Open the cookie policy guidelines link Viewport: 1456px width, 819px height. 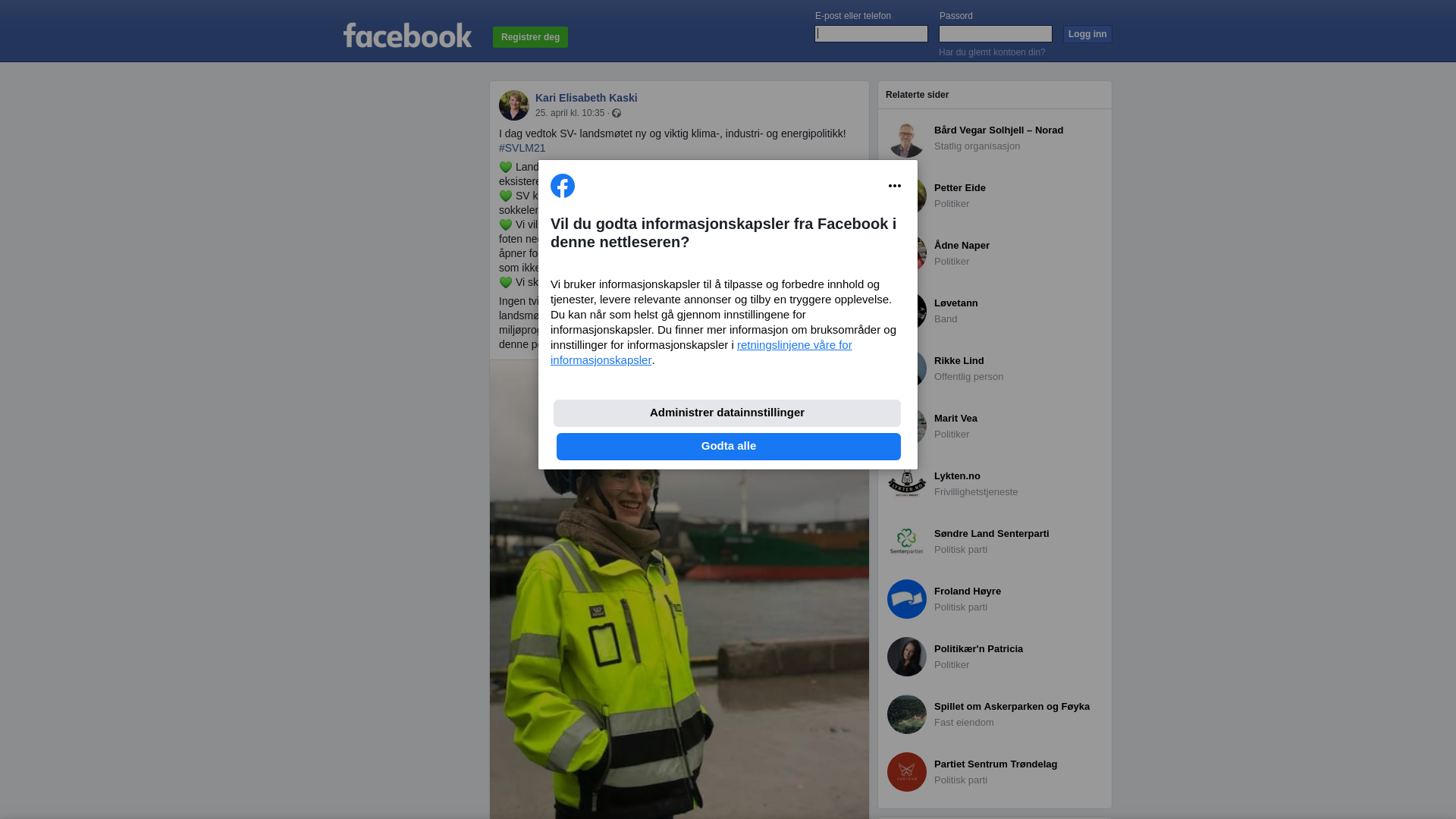click(701, 353)
